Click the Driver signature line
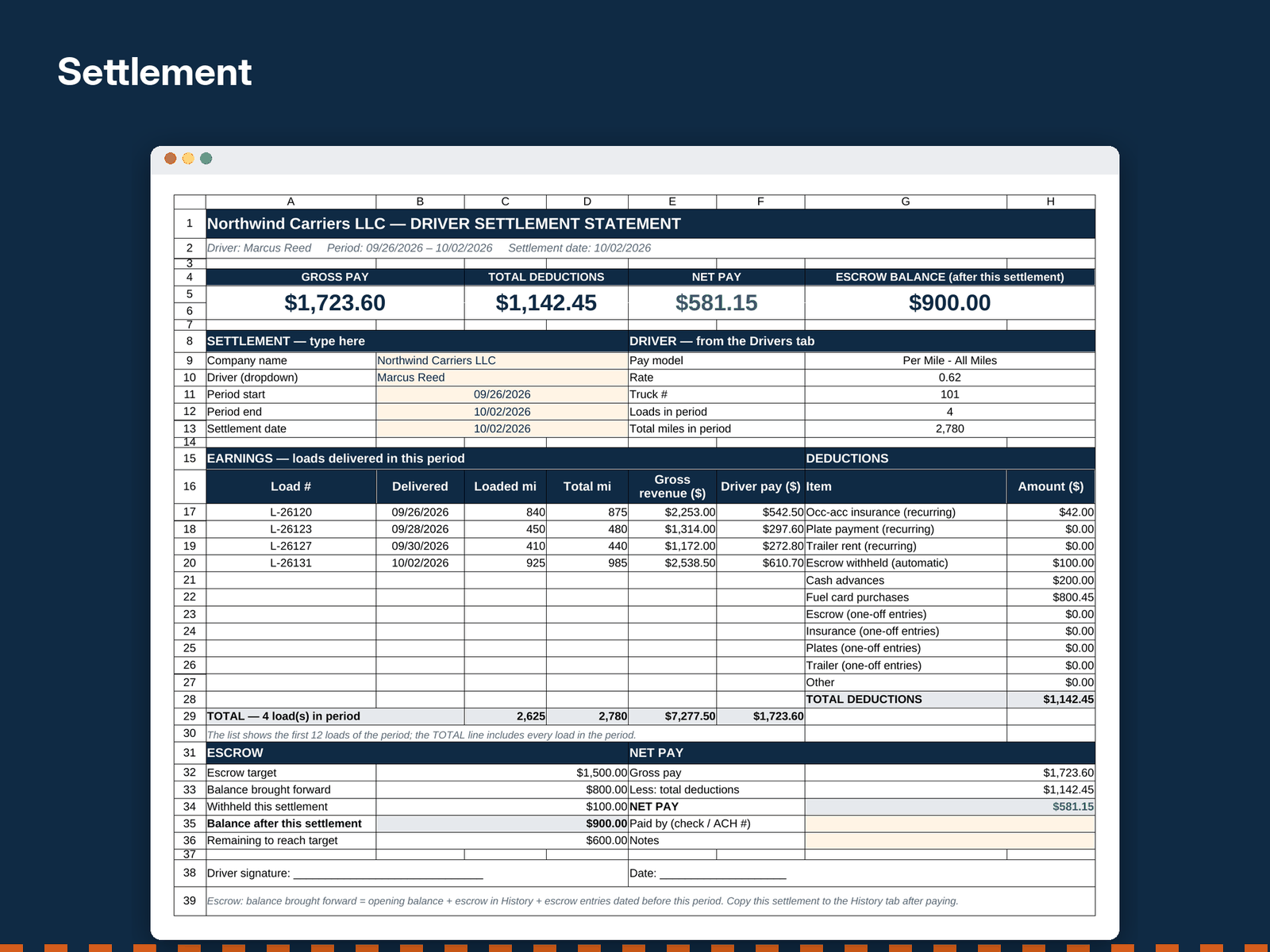Screen dimensions: 1270x952 coord(388,873)
